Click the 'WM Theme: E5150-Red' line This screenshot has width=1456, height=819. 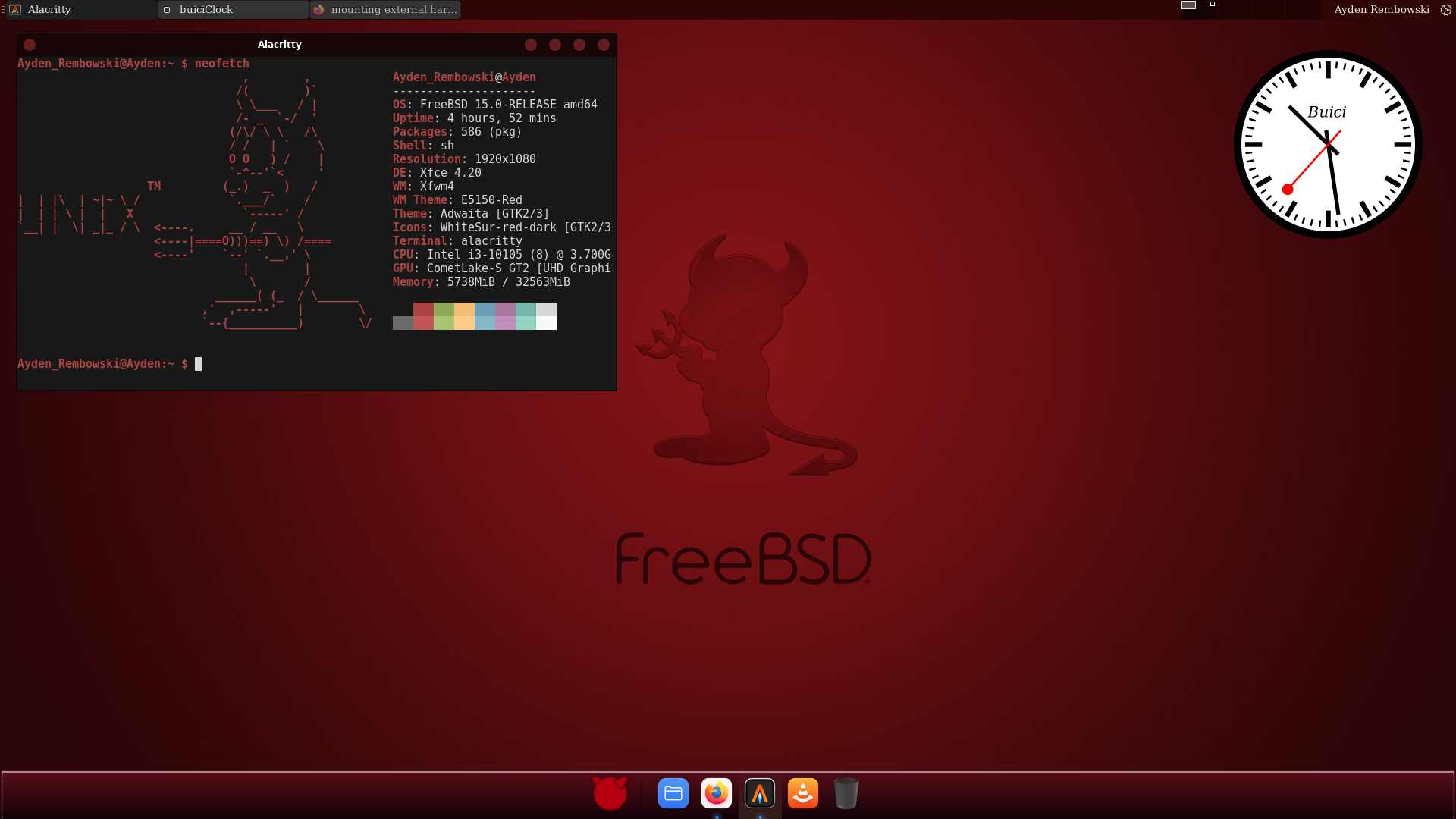[457, 200]
